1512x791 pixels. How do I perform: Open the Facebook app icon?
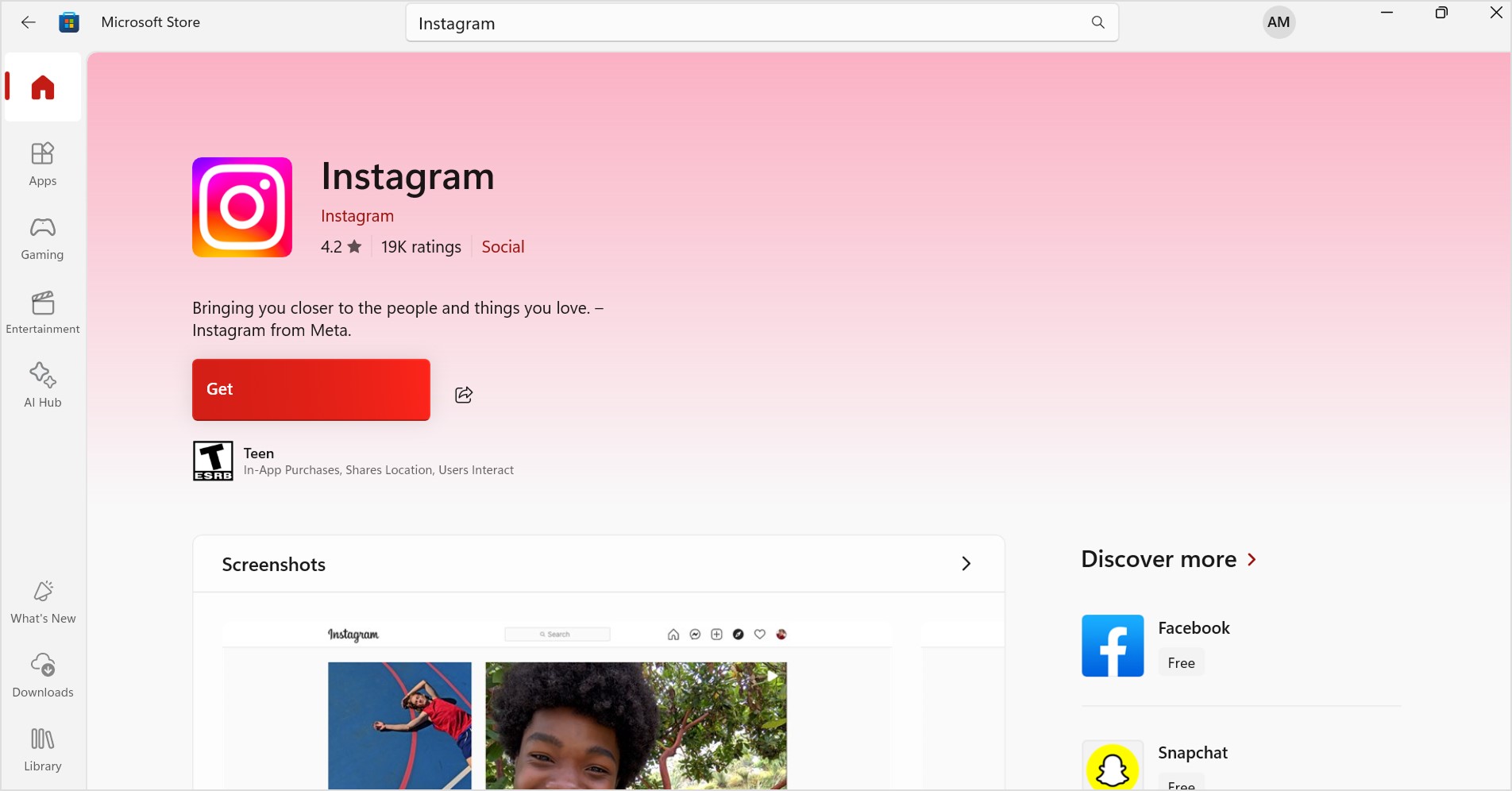point(1113,646)
